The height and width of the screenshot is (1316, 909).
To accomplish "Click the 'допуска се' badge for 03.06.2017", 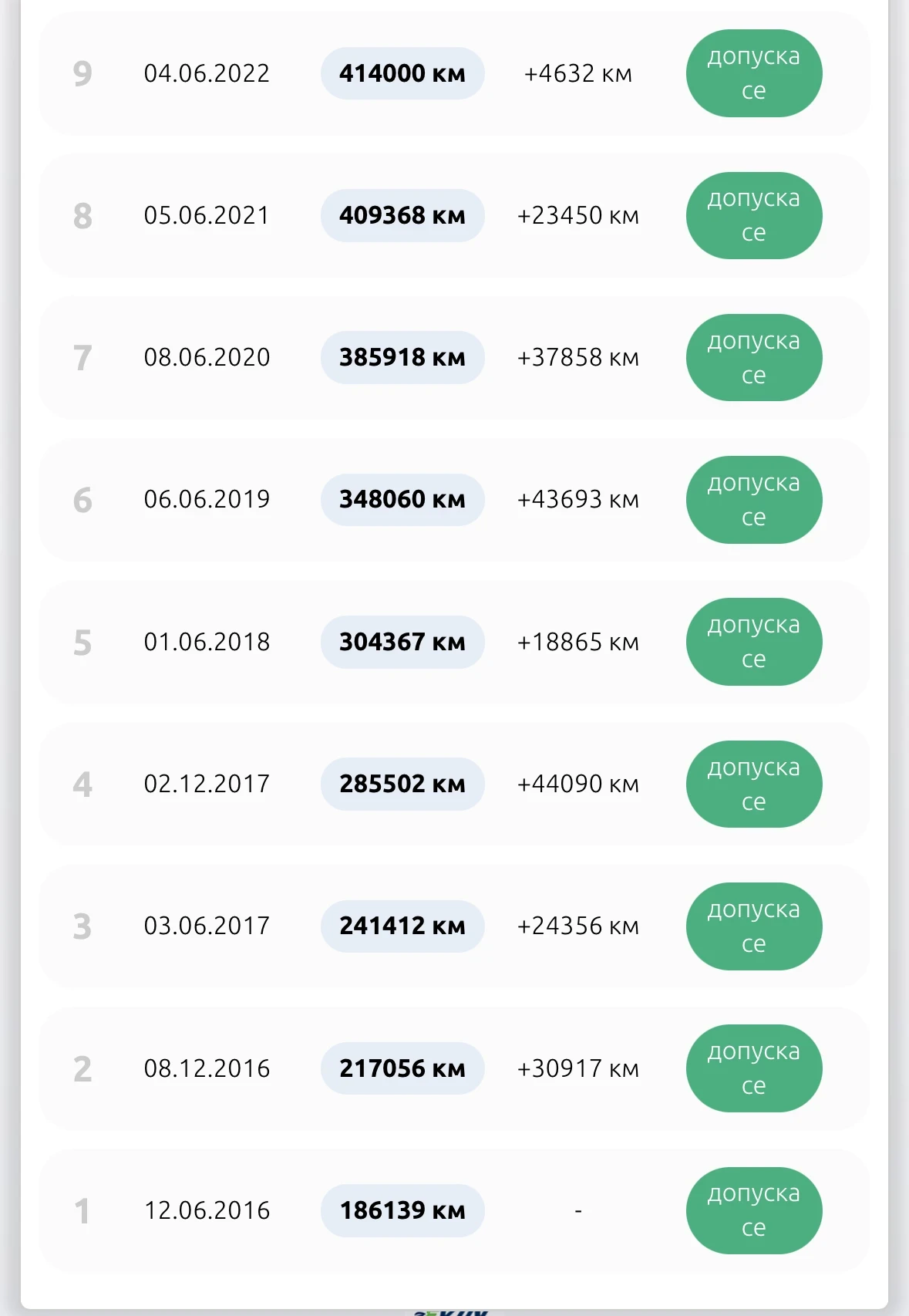I will click(754, 926).
